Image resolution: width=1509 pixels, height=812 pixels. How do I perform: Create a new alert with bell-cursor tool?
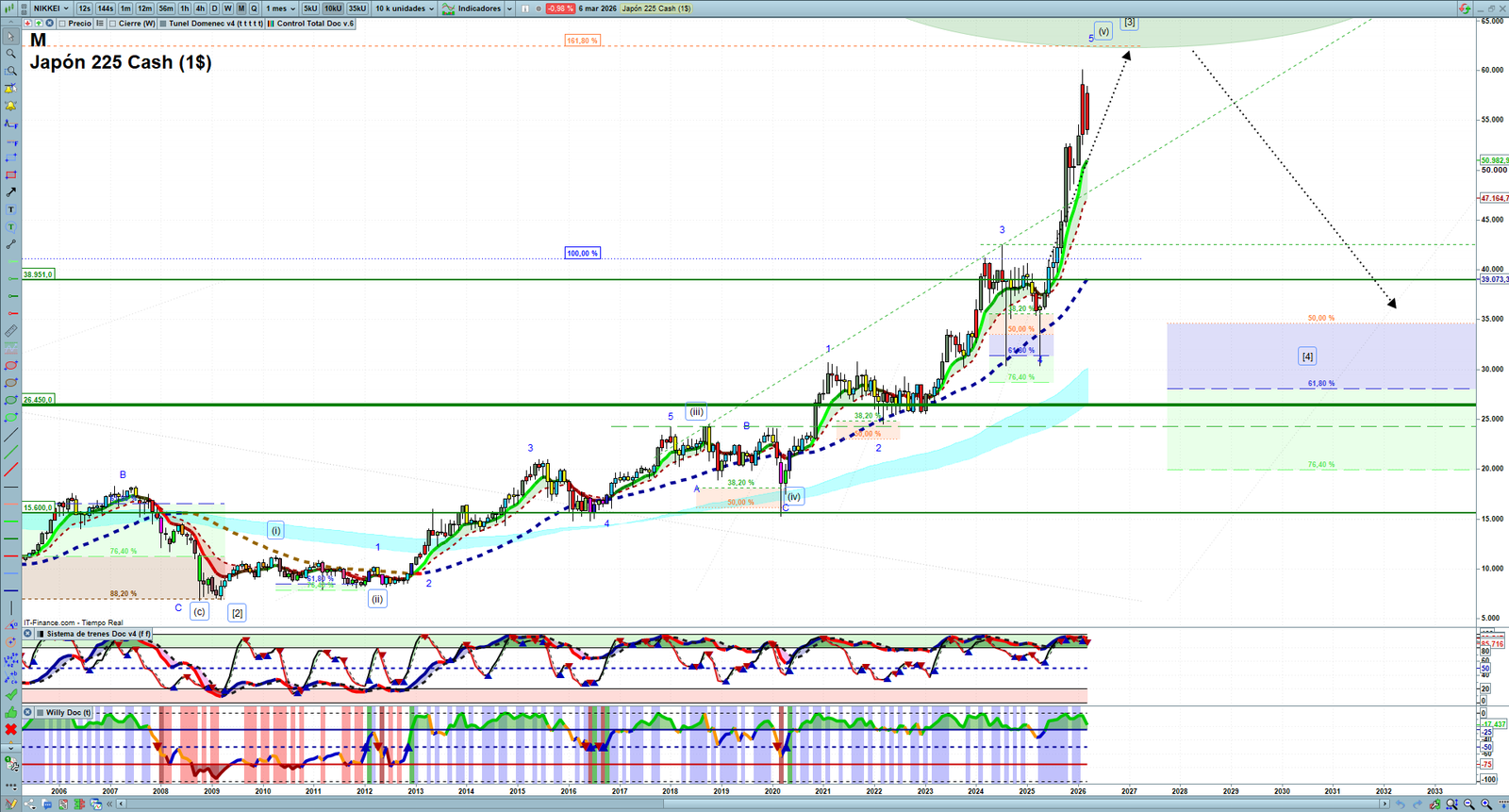[x=11, y=89]
